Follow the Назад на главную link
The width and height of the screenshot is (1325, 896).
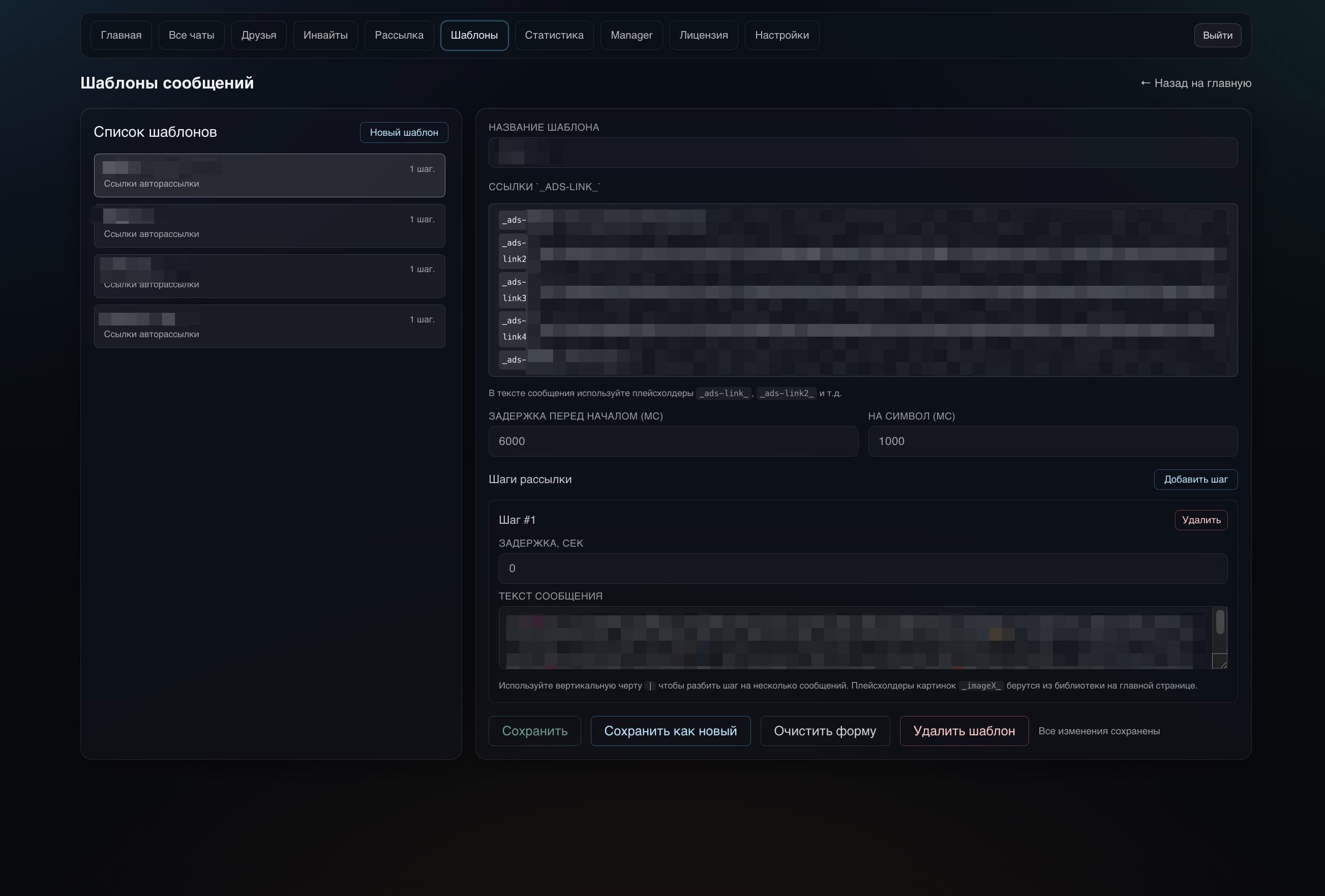(x=1195, y=83)
